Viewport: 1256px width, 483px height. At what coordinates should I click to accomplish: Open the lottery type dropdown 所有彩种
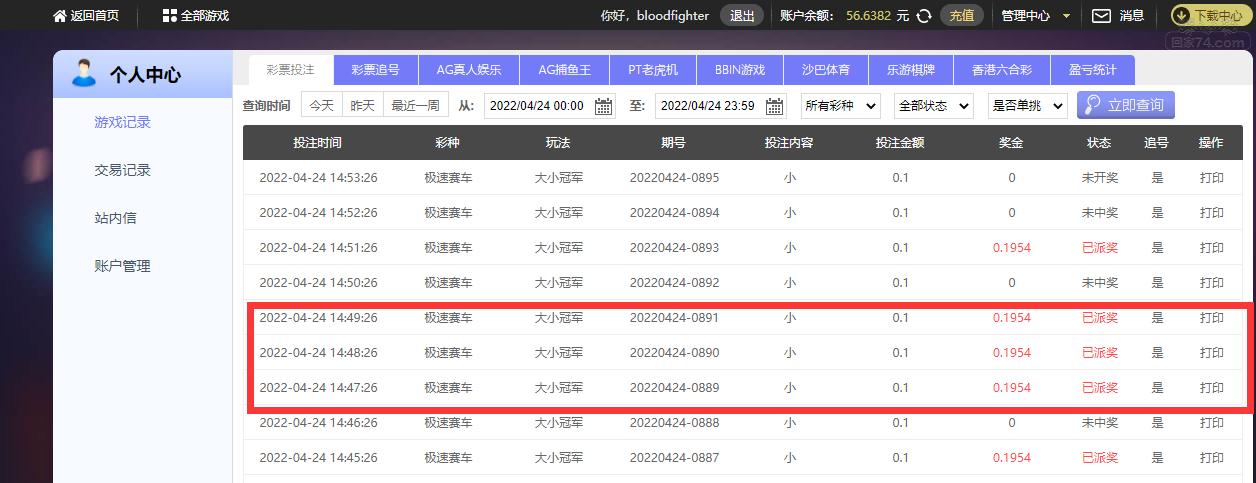841,105
